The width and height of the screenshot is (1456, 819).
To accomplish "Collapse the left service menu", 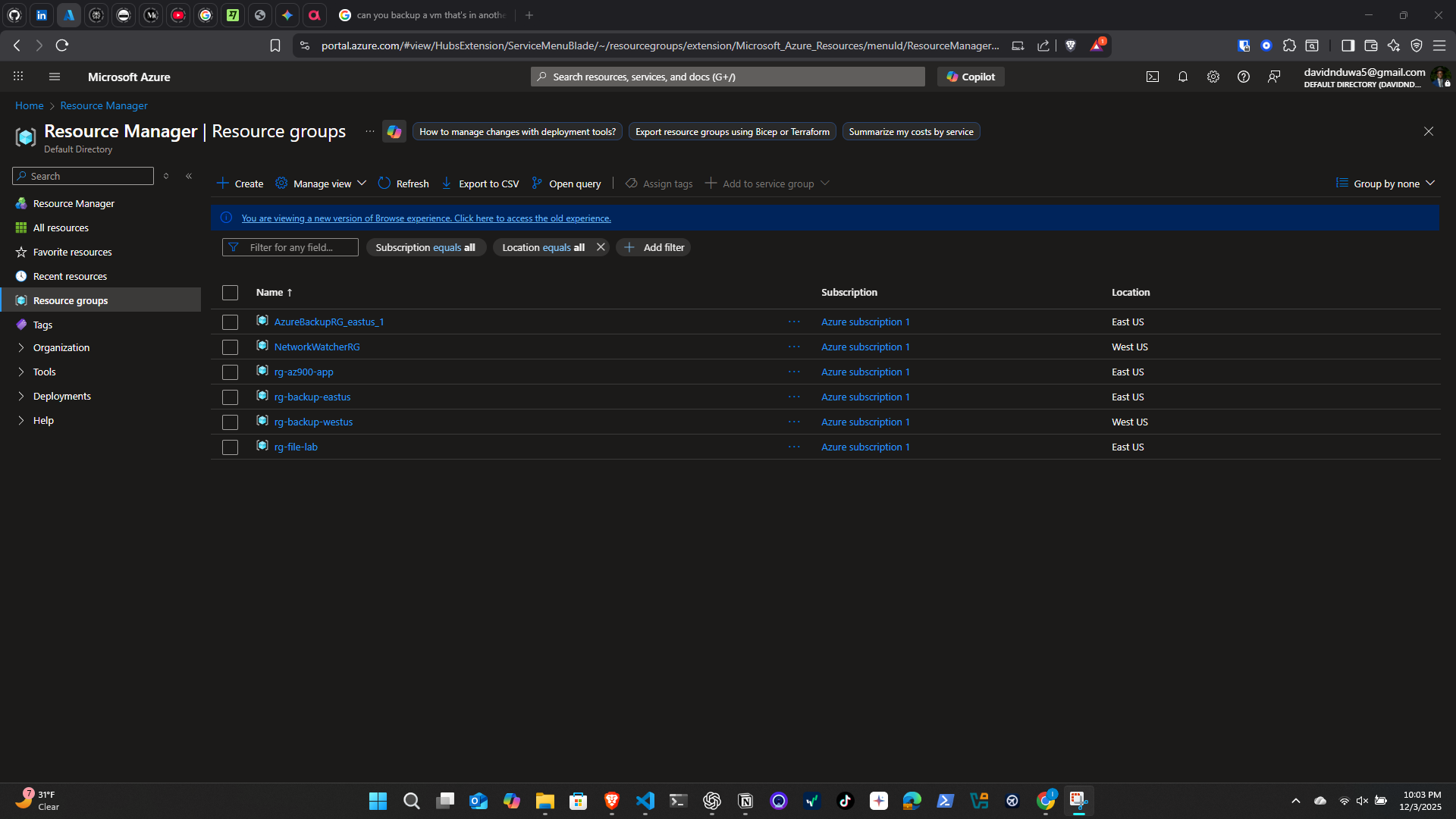I will pyautogui.click(x=189, y=176).
